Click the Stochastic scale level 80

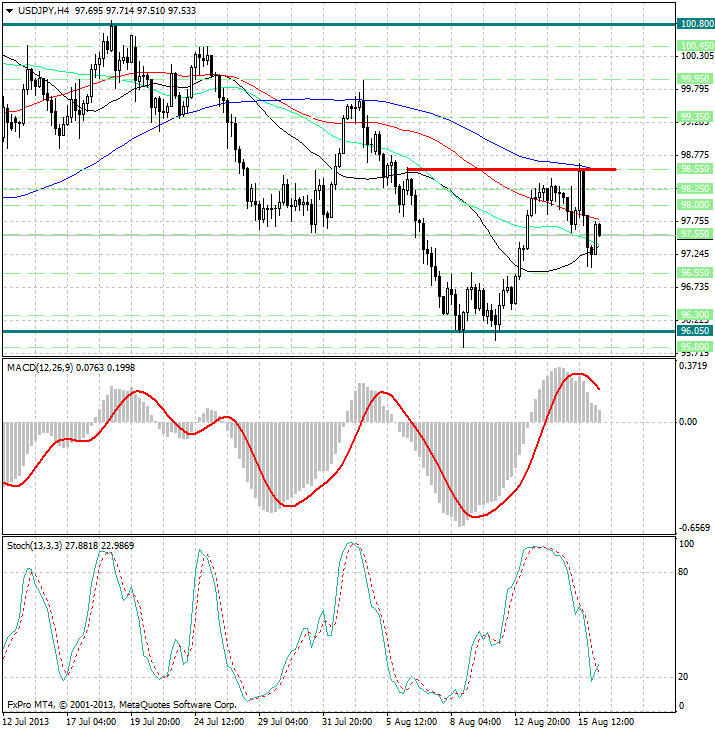click(x=683, y=572)
